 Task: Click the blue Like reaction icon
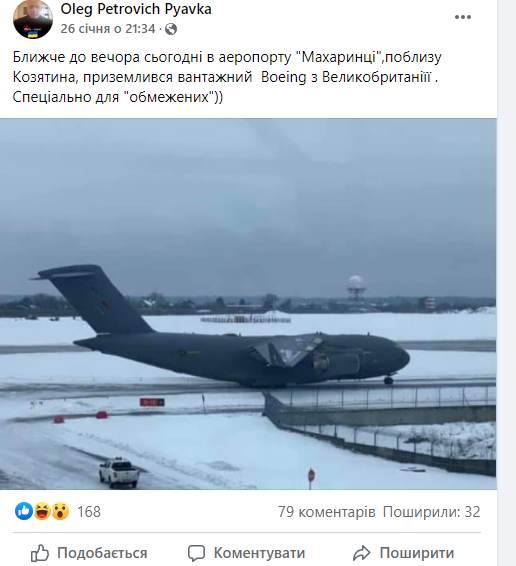[24, 511]
